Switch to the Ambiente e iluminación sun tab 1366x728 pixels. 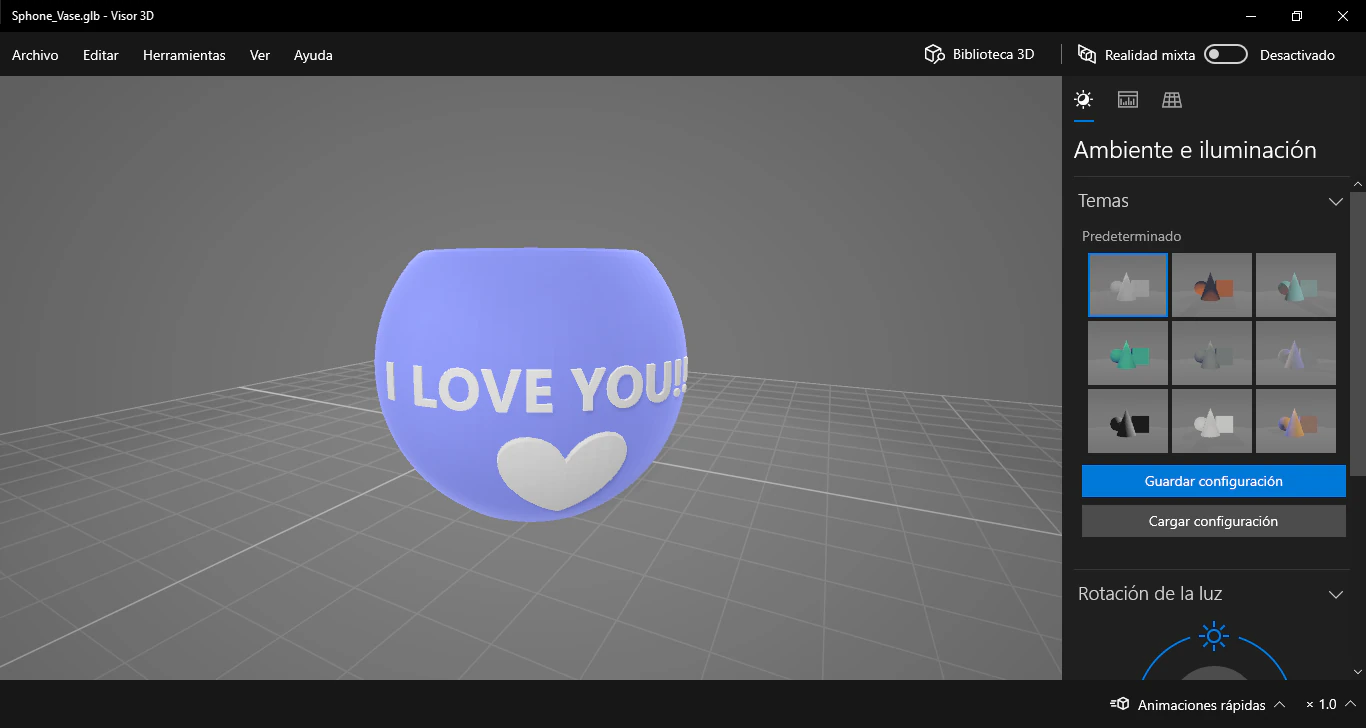[x=1083, y=99]
